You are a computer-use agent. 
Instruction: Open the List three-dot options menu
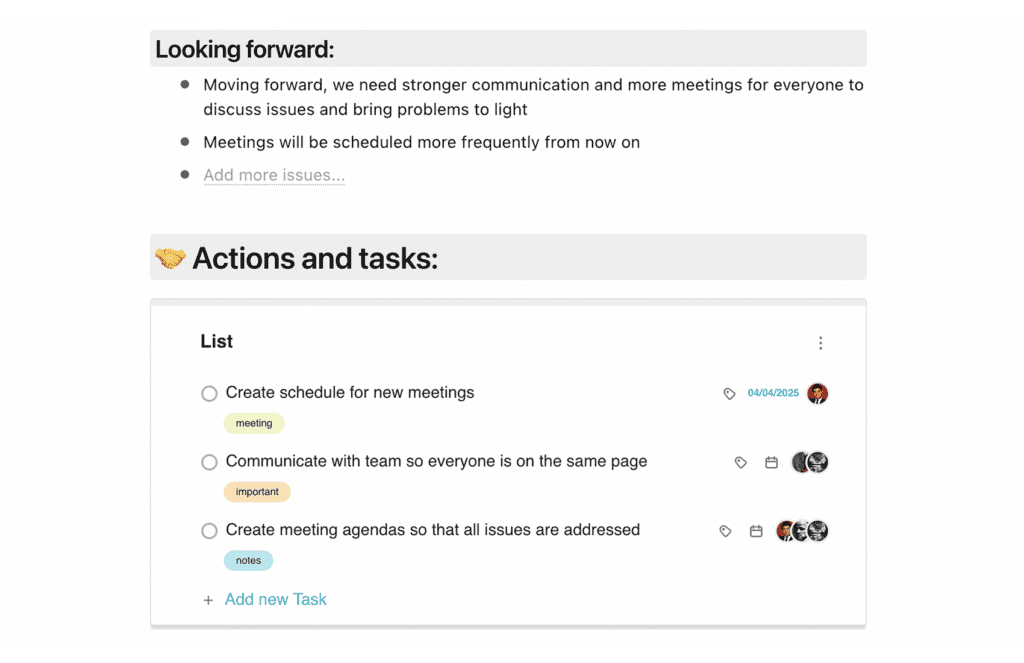(820, 343)
